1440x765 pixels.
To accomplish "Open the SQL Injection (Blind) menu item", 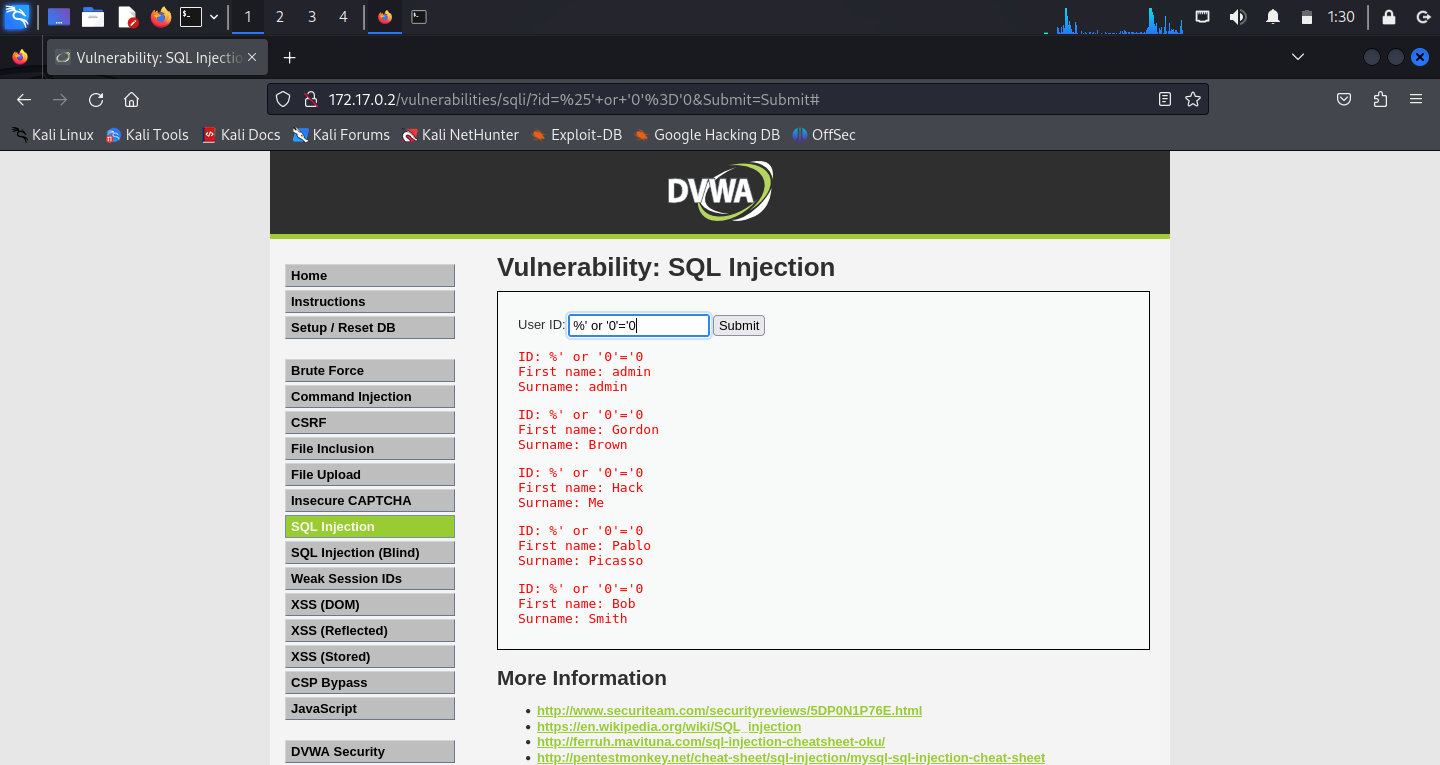I will click(370, 552).
